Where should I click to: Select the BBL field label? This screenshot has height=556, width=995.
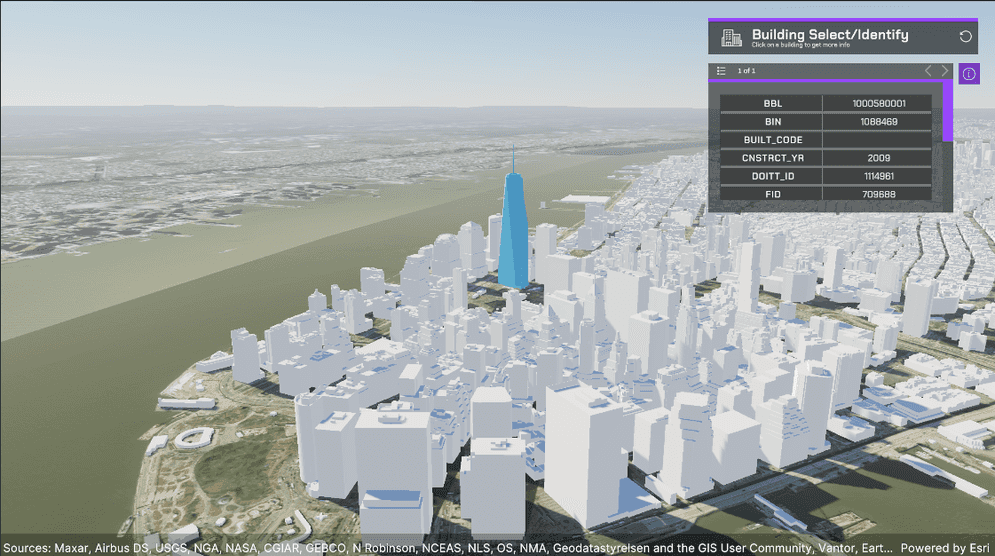tap(772, 103)
